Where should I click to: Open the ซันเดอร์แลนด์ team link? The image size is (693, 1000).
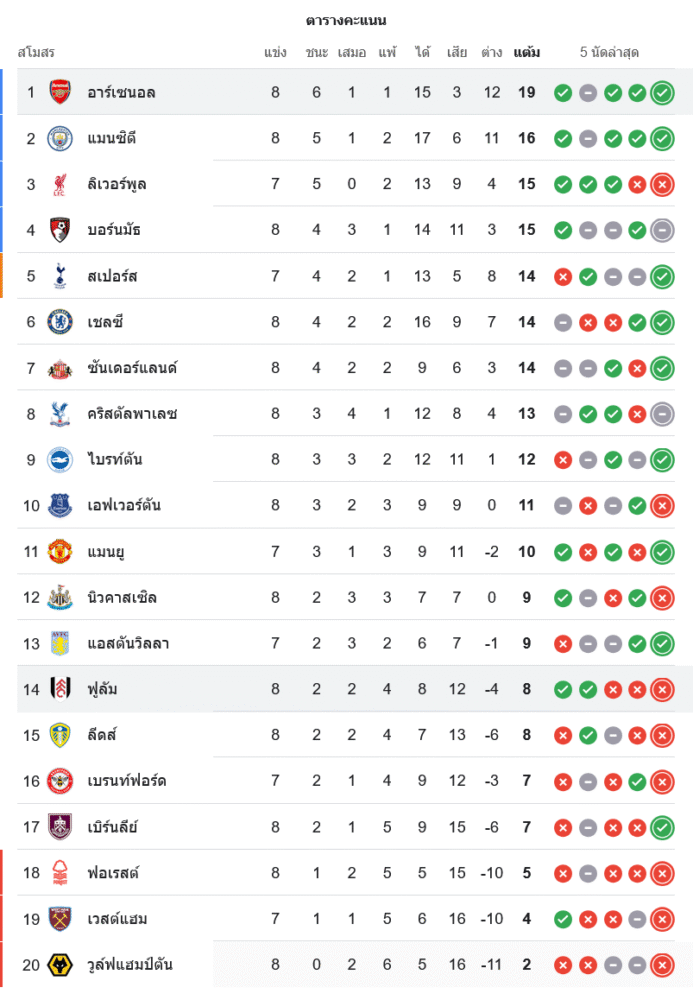132,368
